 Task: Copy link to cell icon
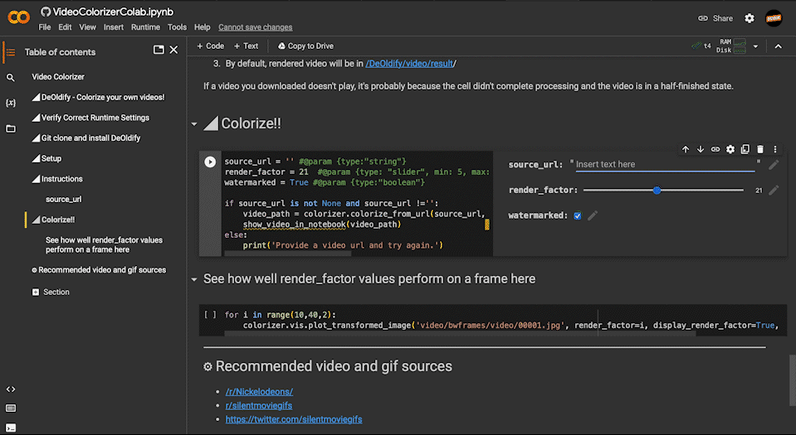(715, 149)
